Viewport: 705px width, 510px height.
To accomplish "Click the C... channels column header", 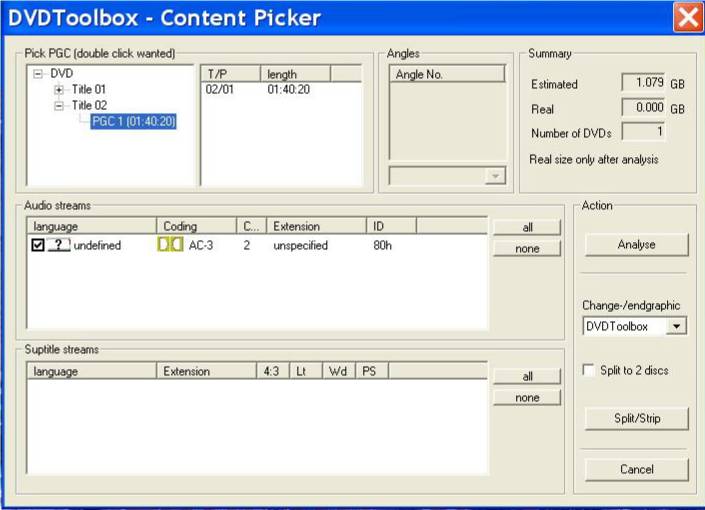I will click(252, 226).
